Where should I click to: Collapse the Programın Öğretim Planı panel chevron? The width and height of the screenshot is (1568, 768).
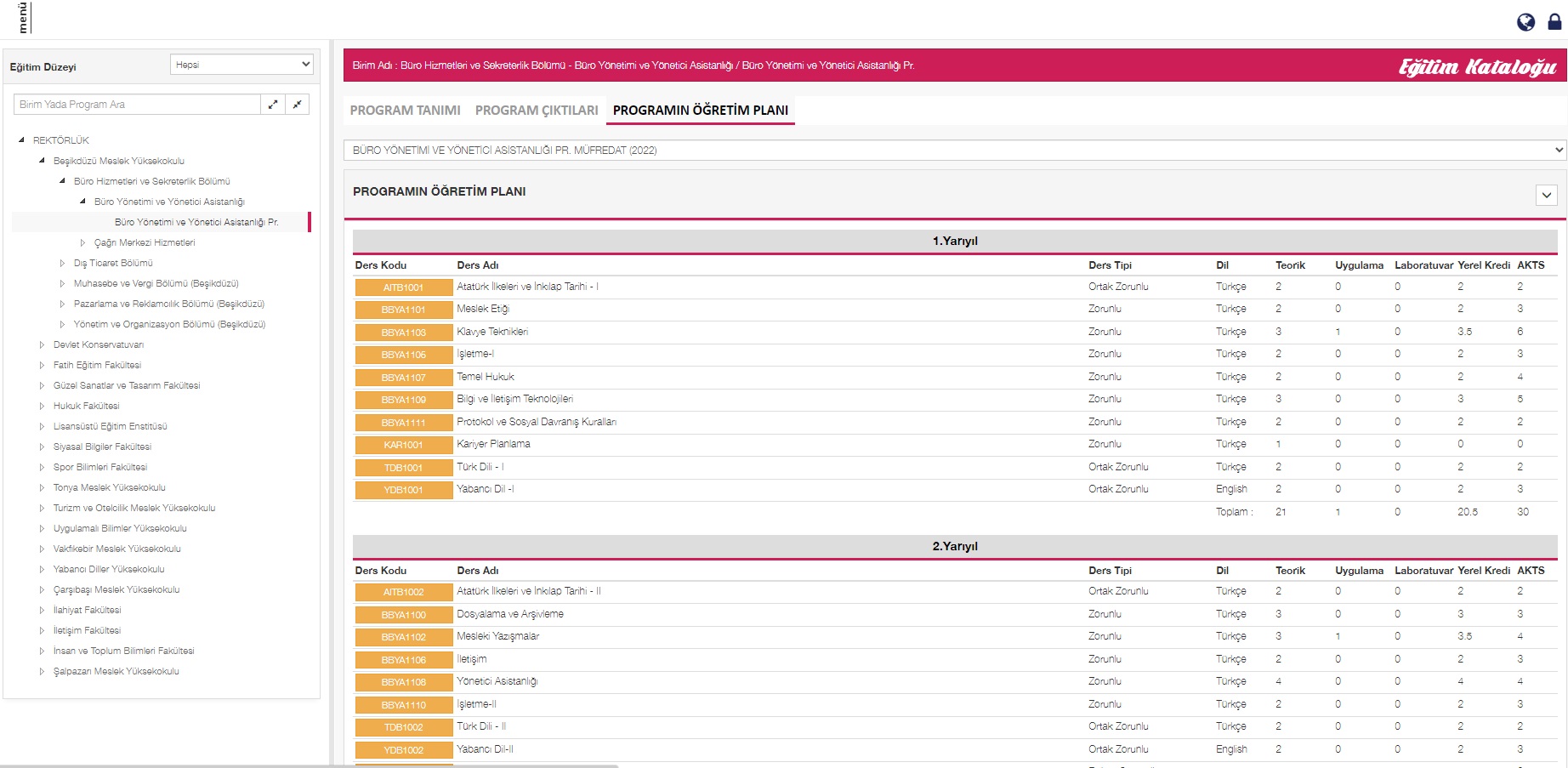(1546, 195)
